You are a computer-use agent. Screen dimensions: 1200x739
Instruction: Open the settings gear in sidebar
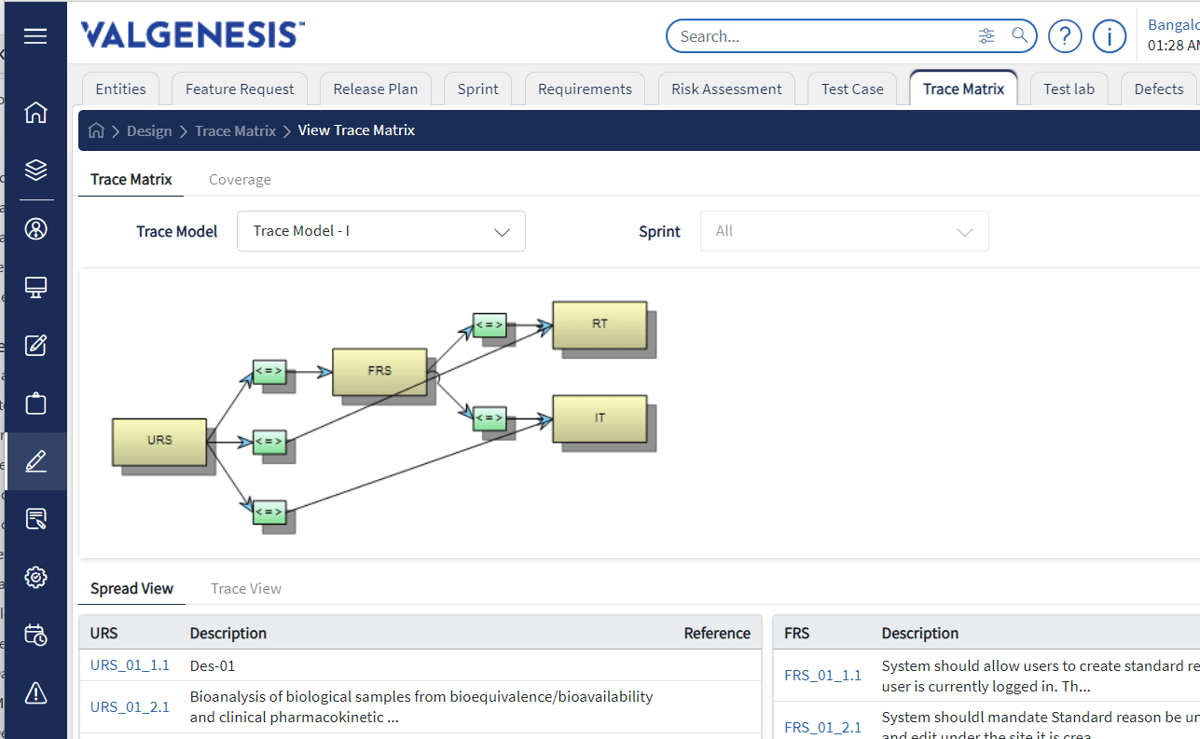click(36, 577)
